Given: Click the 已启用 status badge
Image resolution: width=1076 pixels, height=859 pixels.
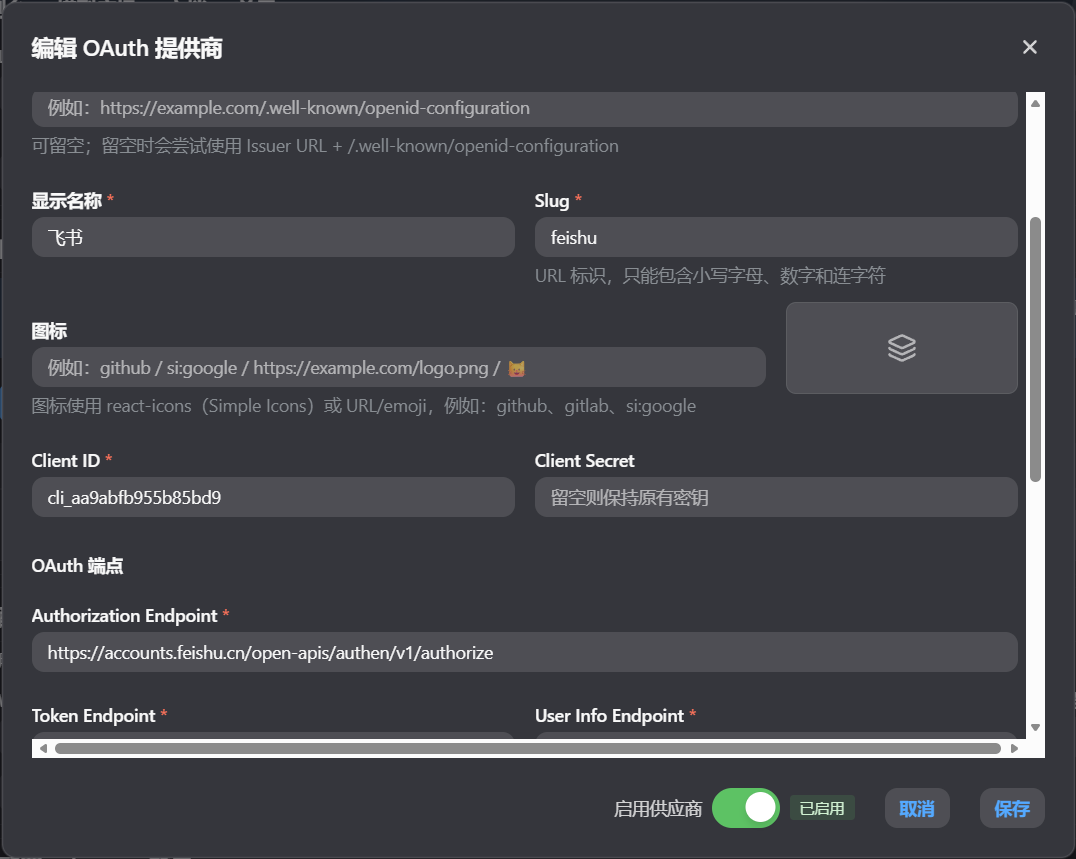Looking at the screenshot, I should [822, 808].
